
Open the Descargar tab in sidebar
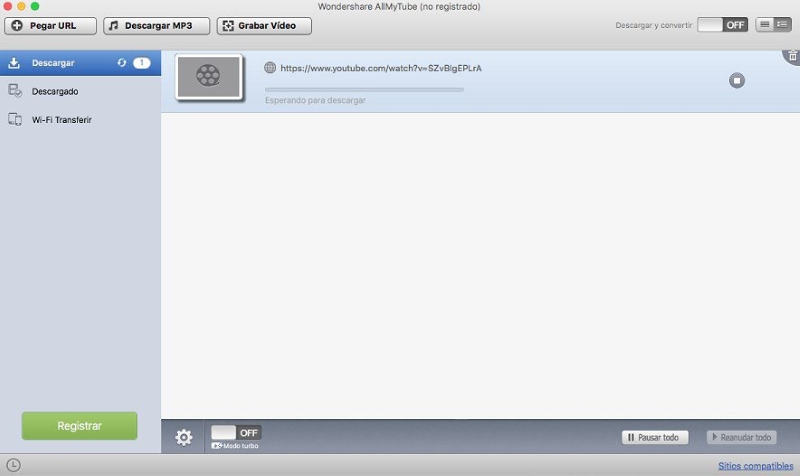(81, 63)
